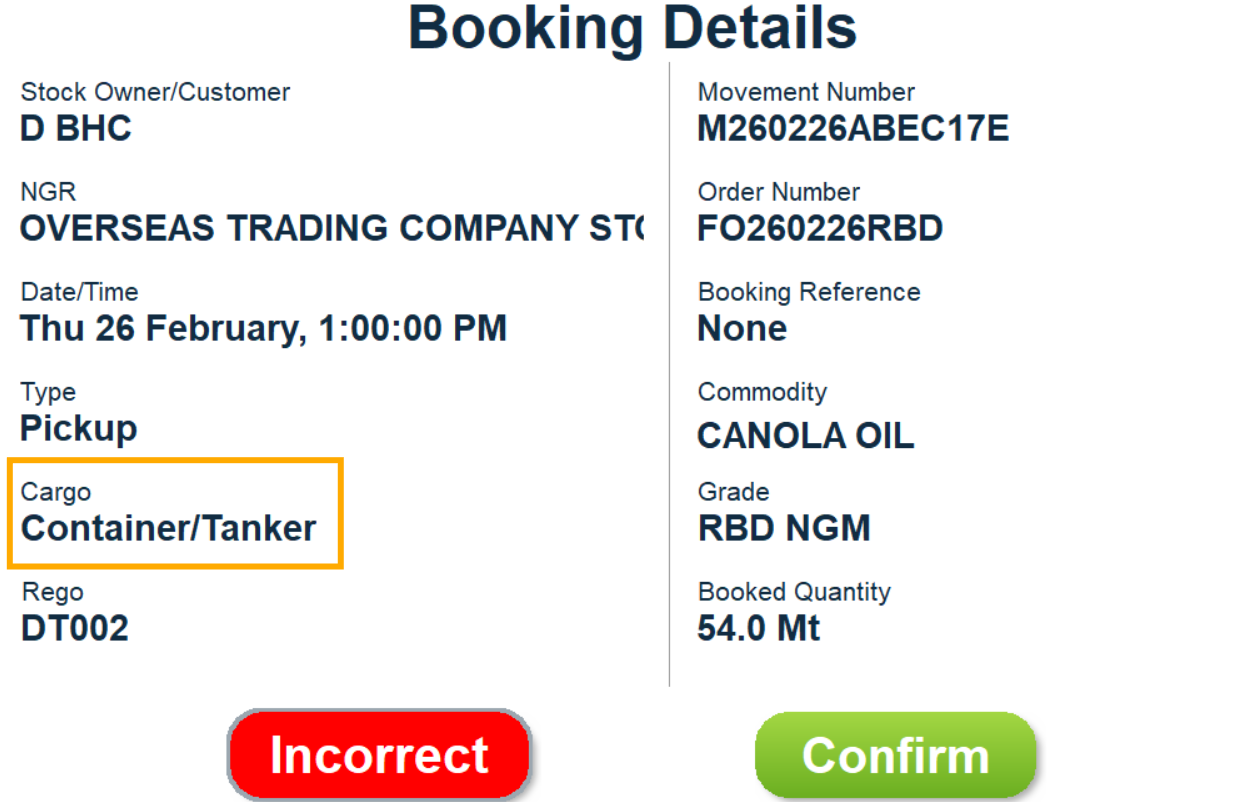This screenshot has height=802, width=1254.
Task: Click the Stock Owner/Customer label
Action: 155,92
